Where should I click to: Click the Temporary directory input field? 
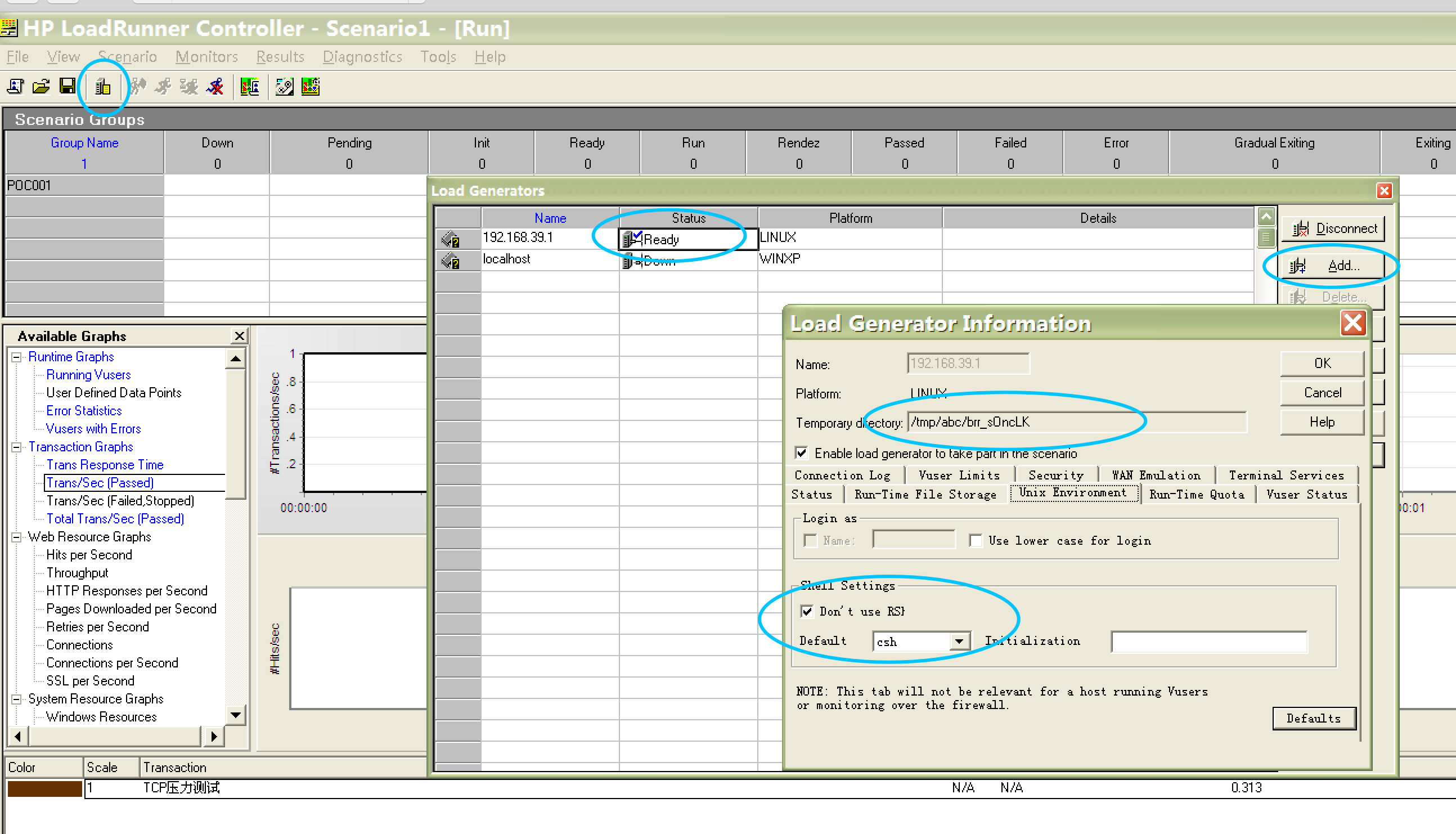point(1076,422)
